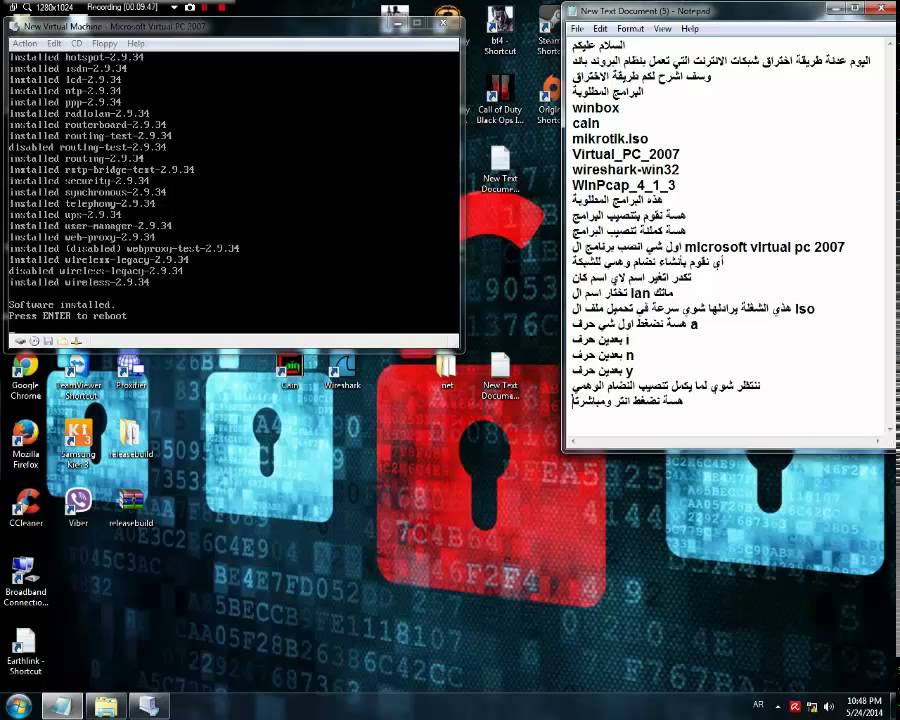Select New Text Document icon below Call of Duty
The image size is (900, 720).
500,169
